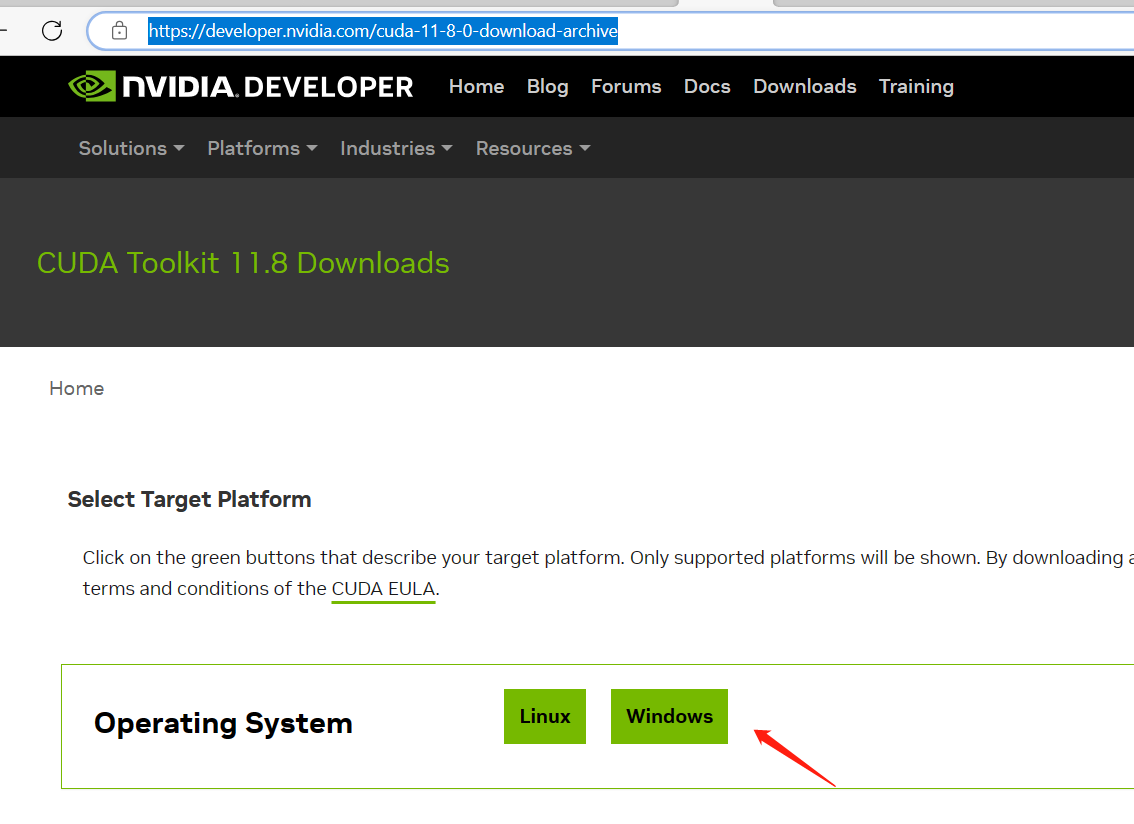Click the Home breadcrumb link
Viewport: 1134px width, 824px height.
coord(77,388)
